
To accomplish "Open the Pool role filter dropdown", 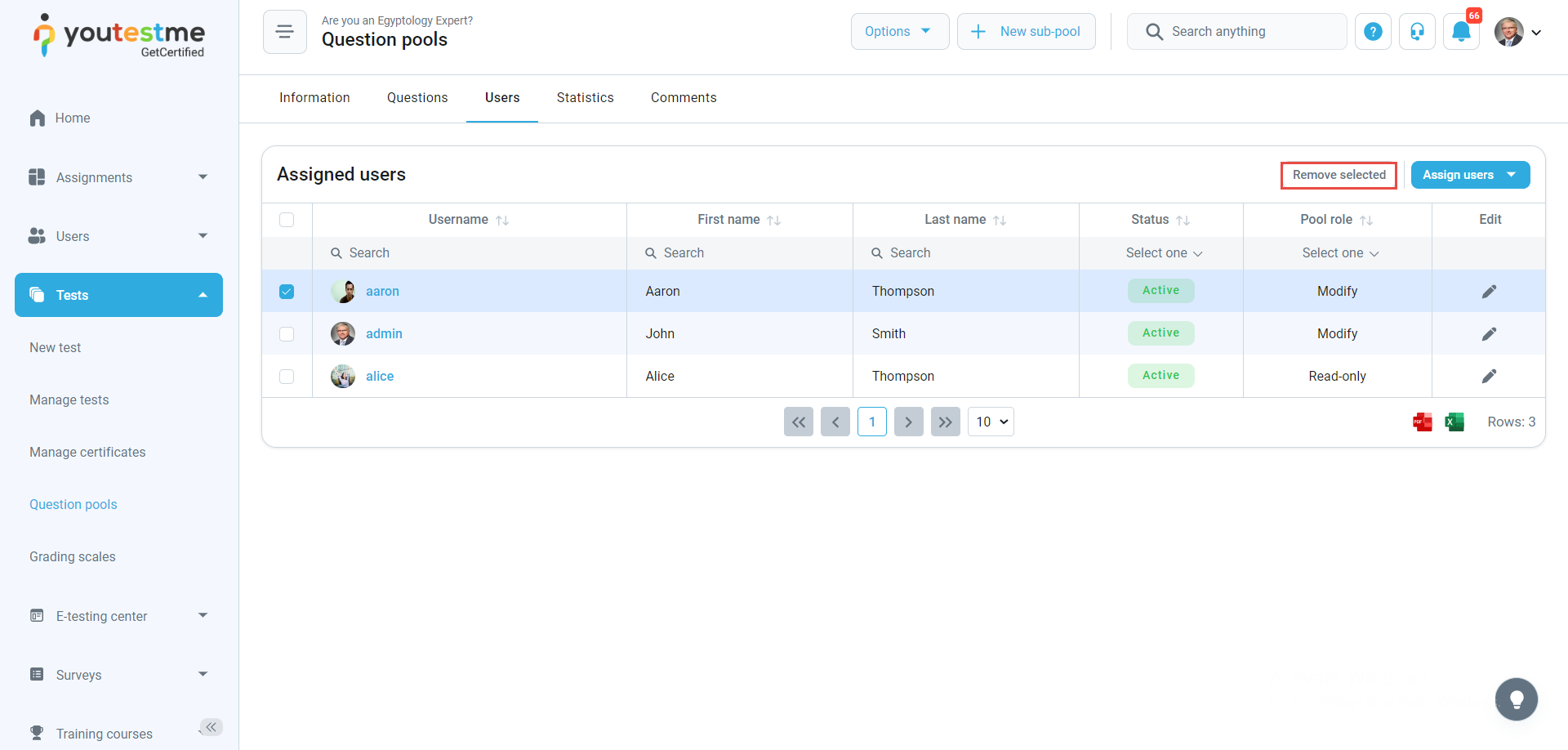I will point(1339,253).
